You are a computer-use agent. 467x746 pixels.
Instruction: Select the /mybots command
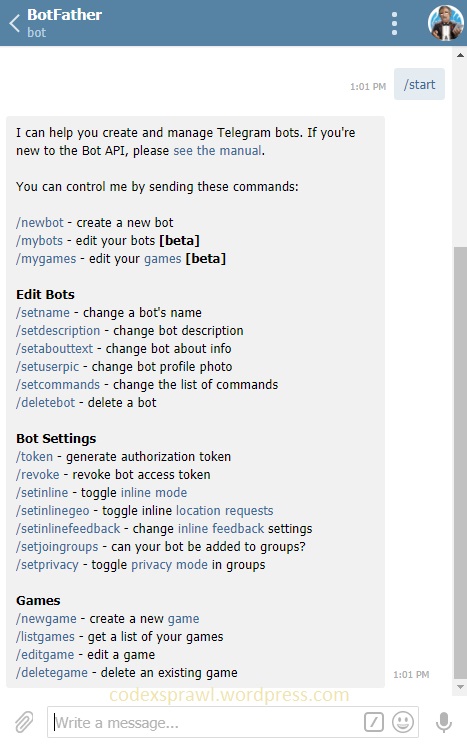coord(39,241)
